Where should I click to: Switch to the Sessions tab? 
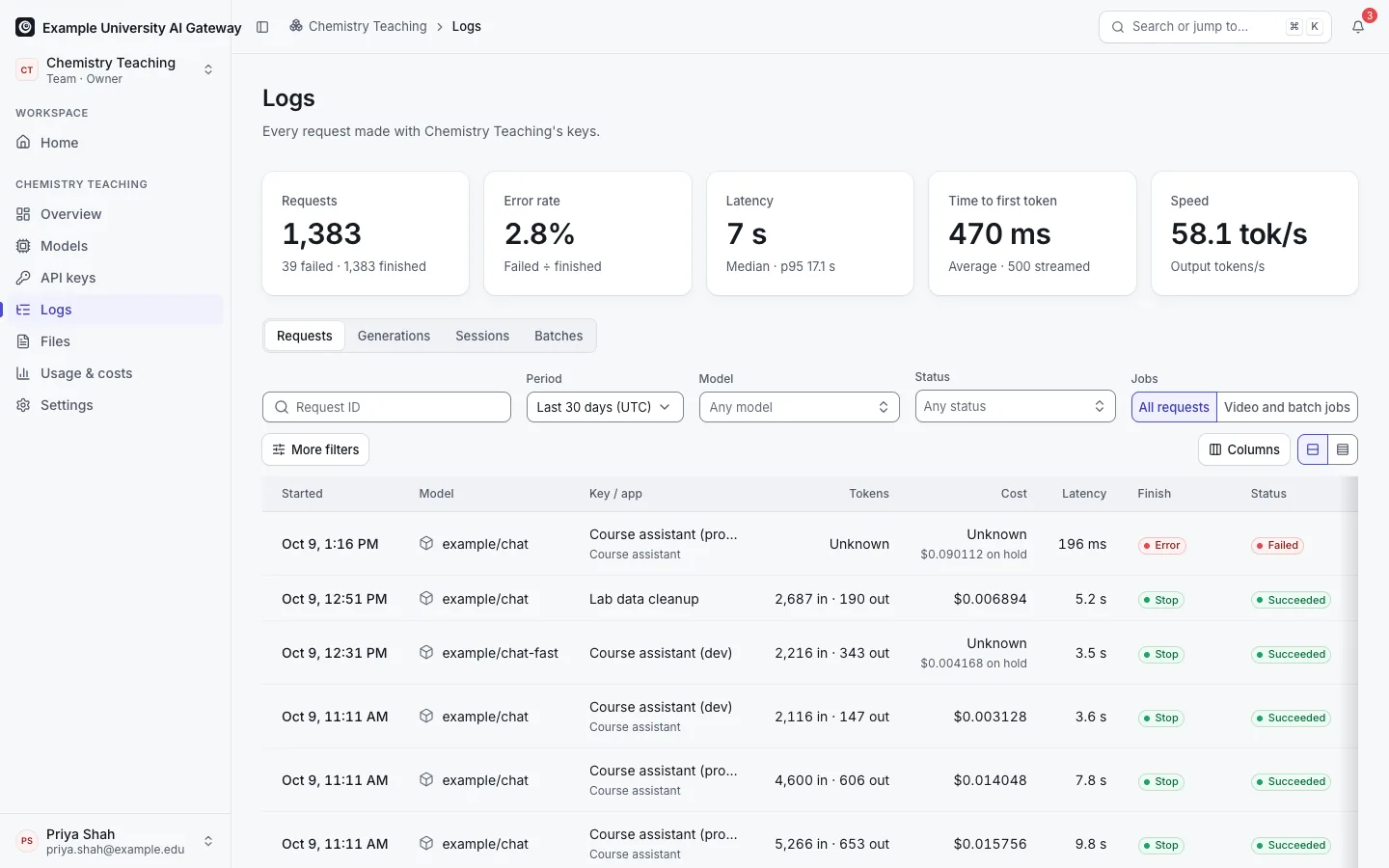click(482, 336)
